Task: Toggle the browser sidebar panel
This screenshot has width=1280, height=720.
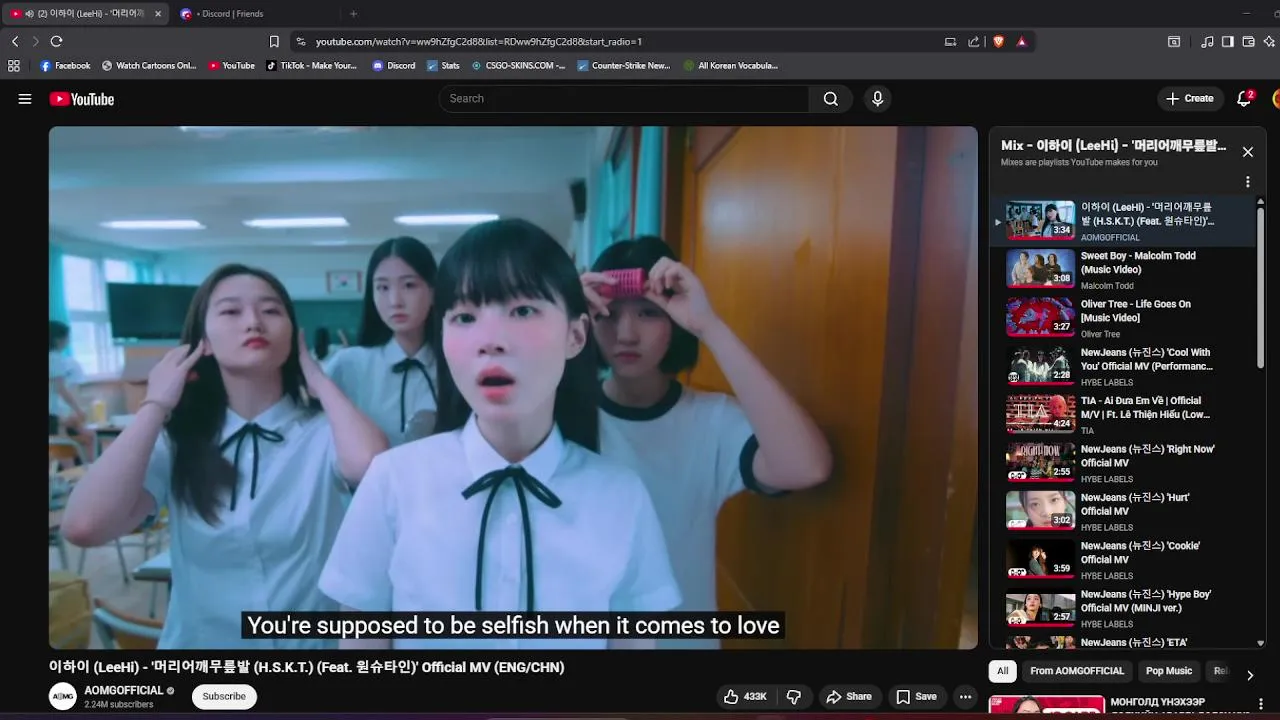Action: (1228, 42)
